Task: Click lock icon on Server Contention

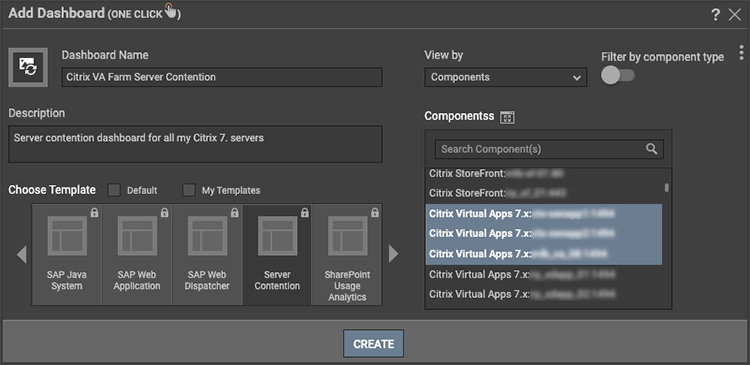Action: point(304,213)
